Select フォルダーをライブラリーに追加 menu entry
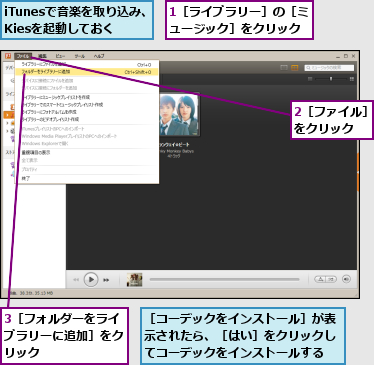The width and height of the screenshot is (374, 365). click(87, 72)
